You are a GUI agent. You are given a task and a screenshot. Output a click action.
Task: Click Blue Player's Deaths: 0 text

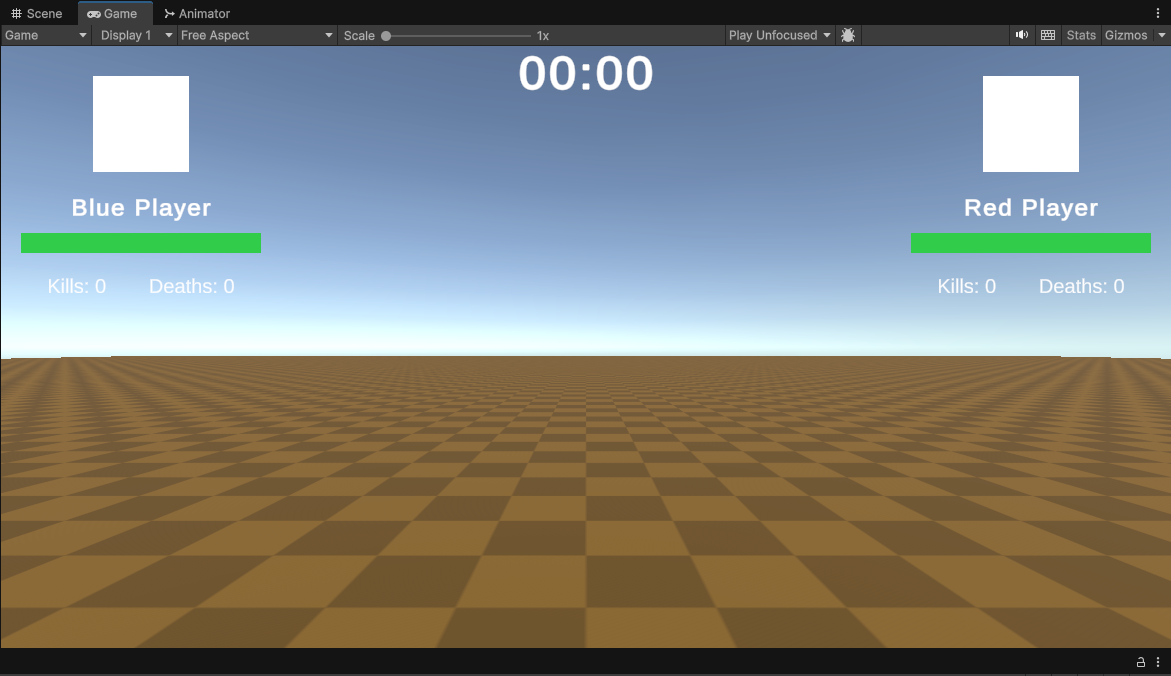(x=192, y=286)
